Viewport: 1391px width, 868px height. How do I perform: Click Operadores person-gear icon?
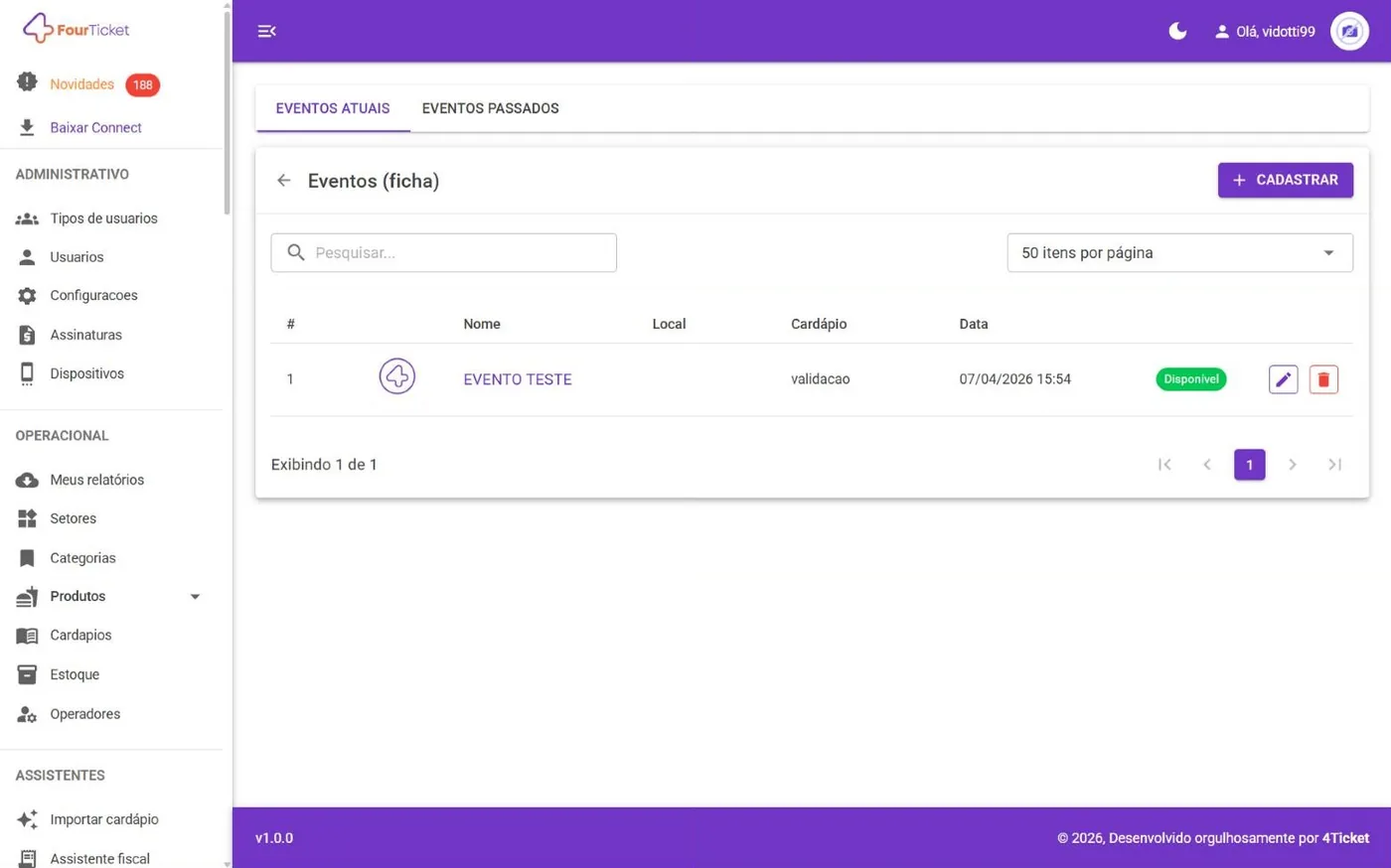tap(27, 714)
